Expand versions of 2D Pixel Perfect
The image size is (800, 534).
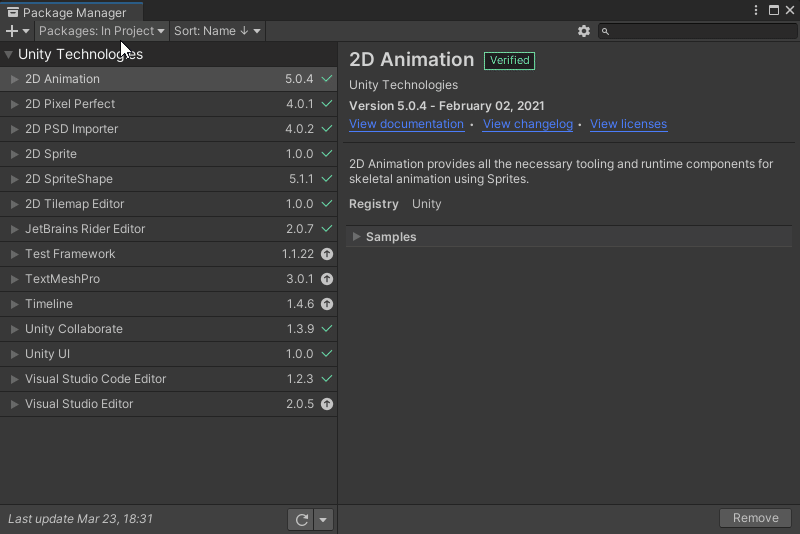(x=15, y=104)
